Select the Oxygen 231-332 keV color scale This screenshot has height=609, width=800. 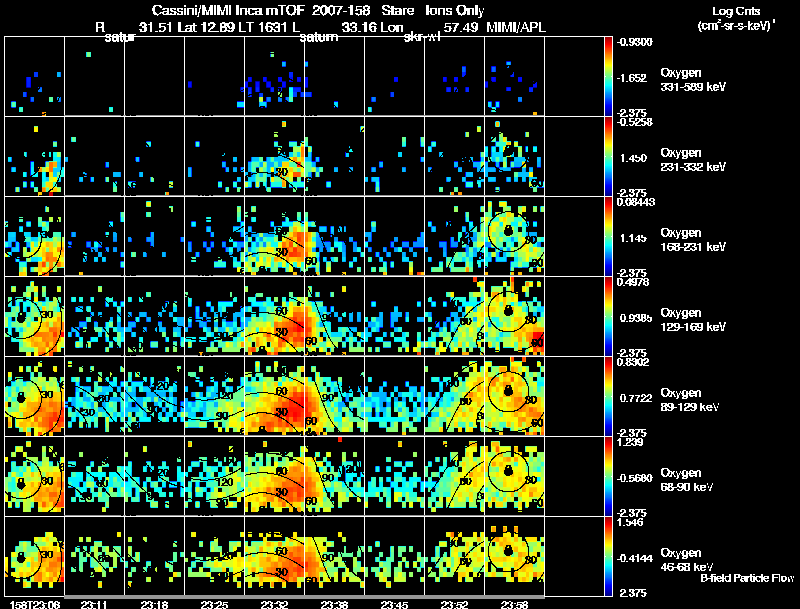[608, 156]
